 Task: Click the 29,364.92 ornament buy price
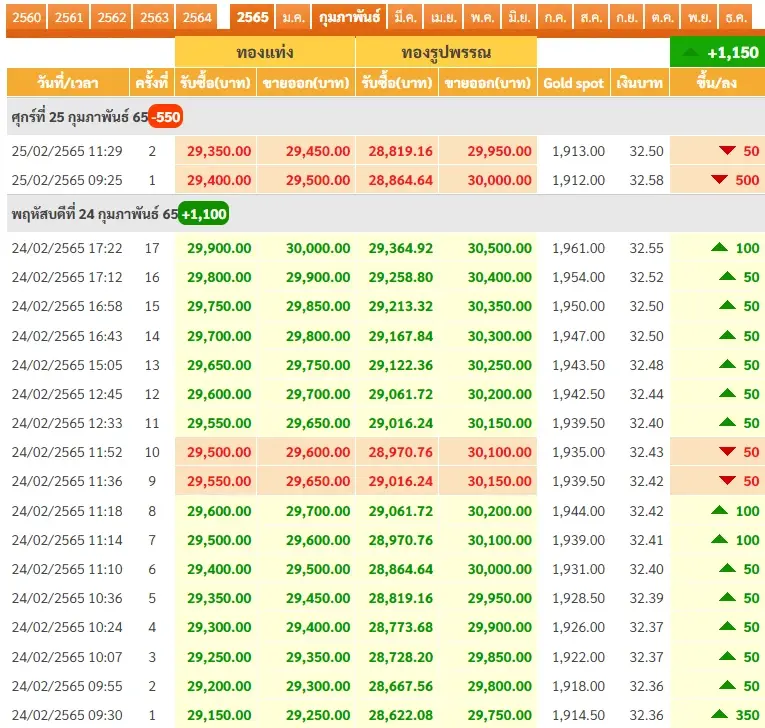tap(401, 248)
